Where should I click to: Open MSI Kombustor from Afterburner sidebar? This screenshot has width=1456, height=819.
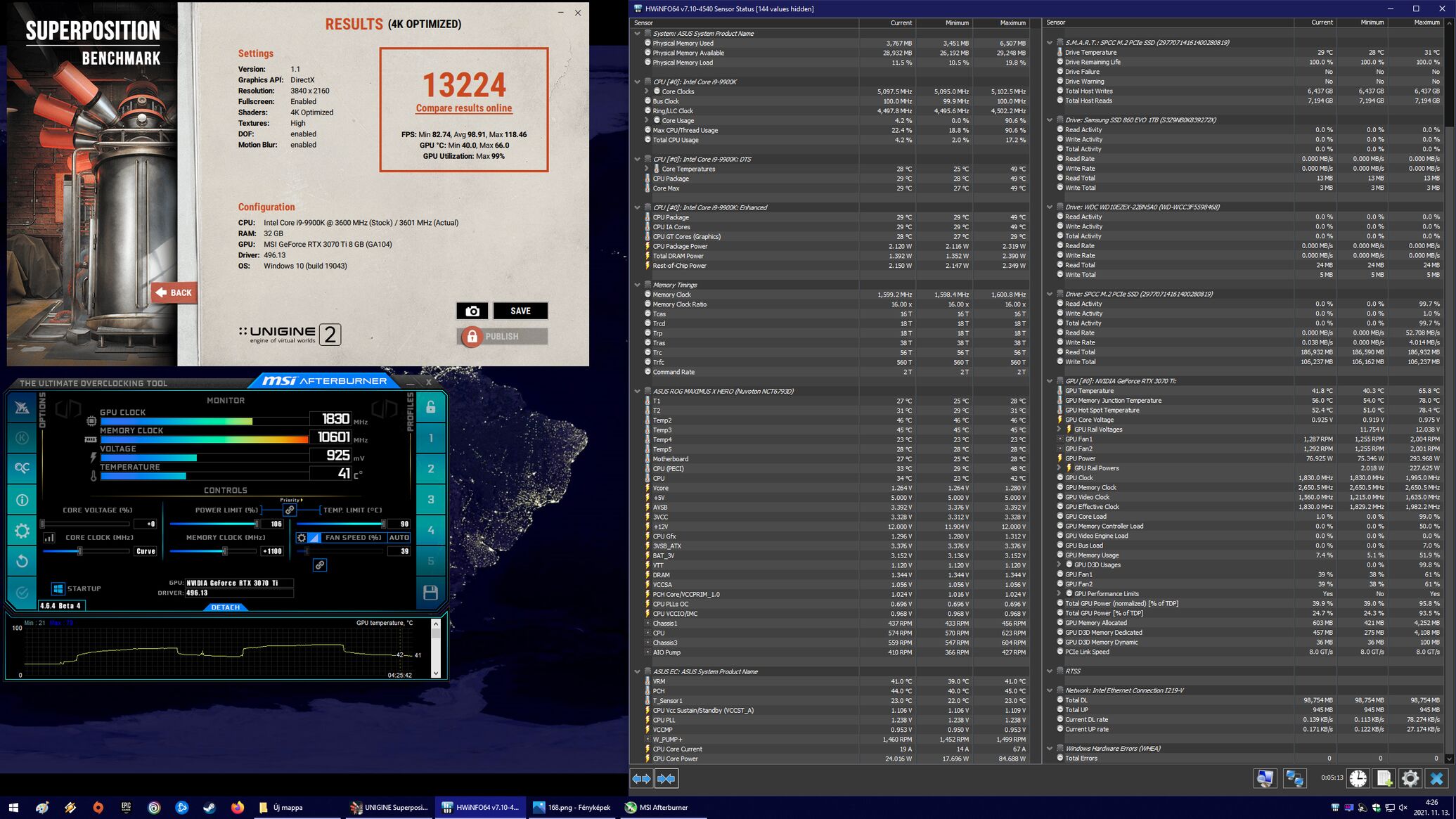click(x=22, y=438)
